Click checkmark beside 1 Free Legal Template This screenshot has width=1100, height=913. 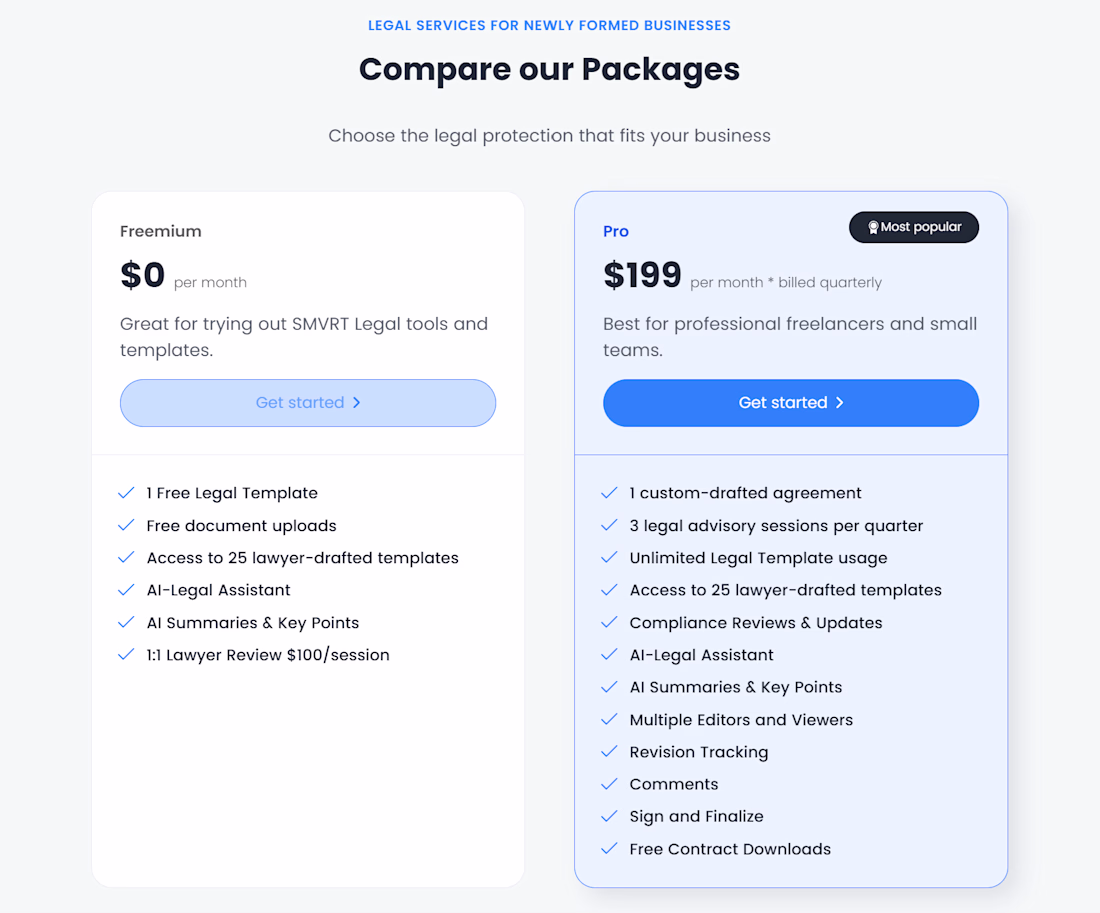[126, 493]
